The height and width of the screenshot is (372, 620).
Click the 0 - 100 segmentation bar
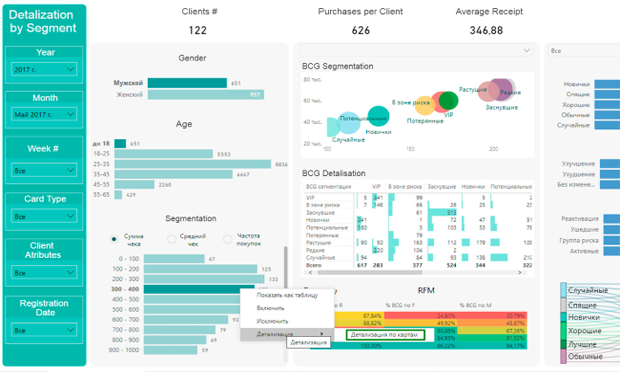(174, 259)
